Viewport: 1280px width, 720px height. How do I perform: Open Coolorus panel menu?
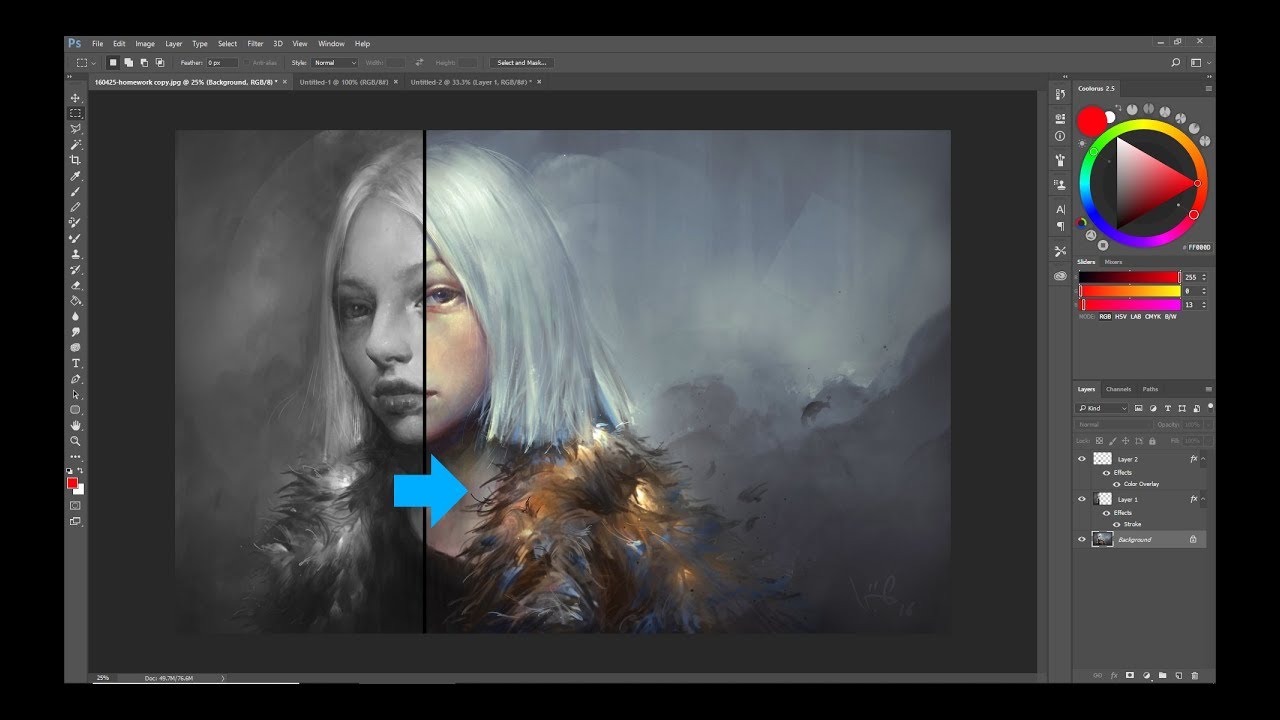tap(1208, 89)
